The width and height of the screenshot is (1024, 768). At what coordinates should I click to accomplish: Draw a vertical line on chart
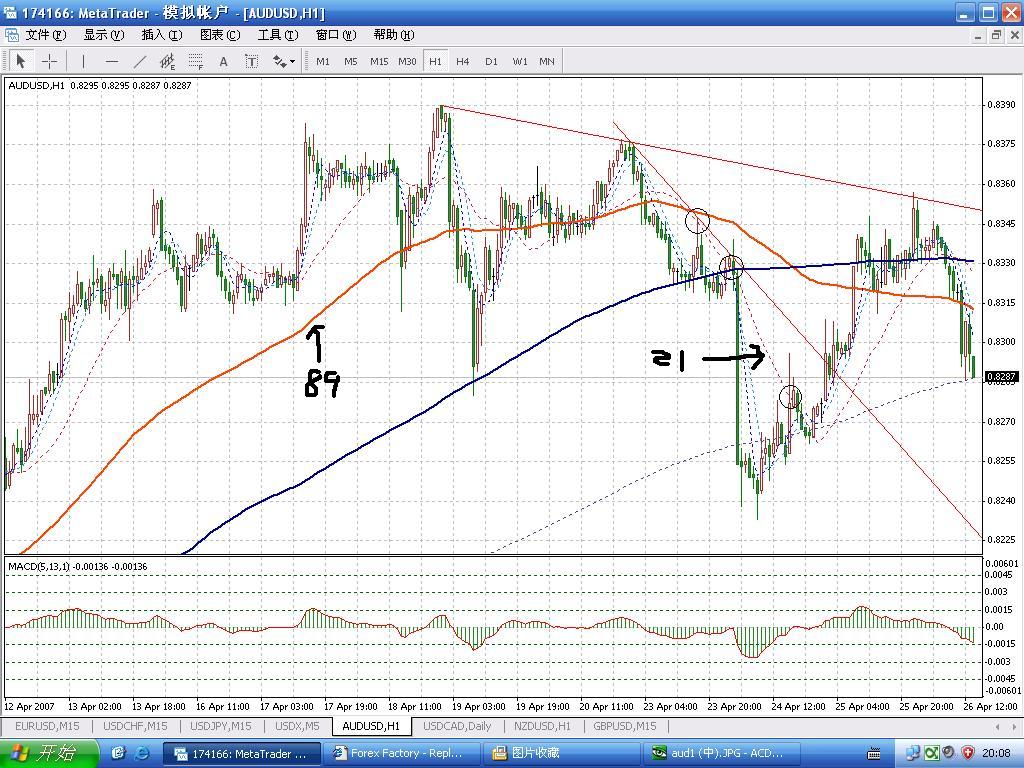pos(83,61)
